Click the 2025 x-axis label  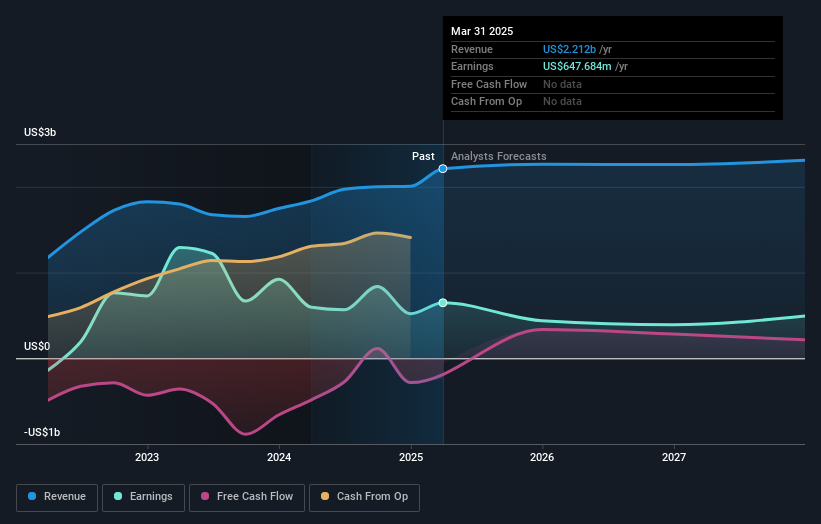411,457
